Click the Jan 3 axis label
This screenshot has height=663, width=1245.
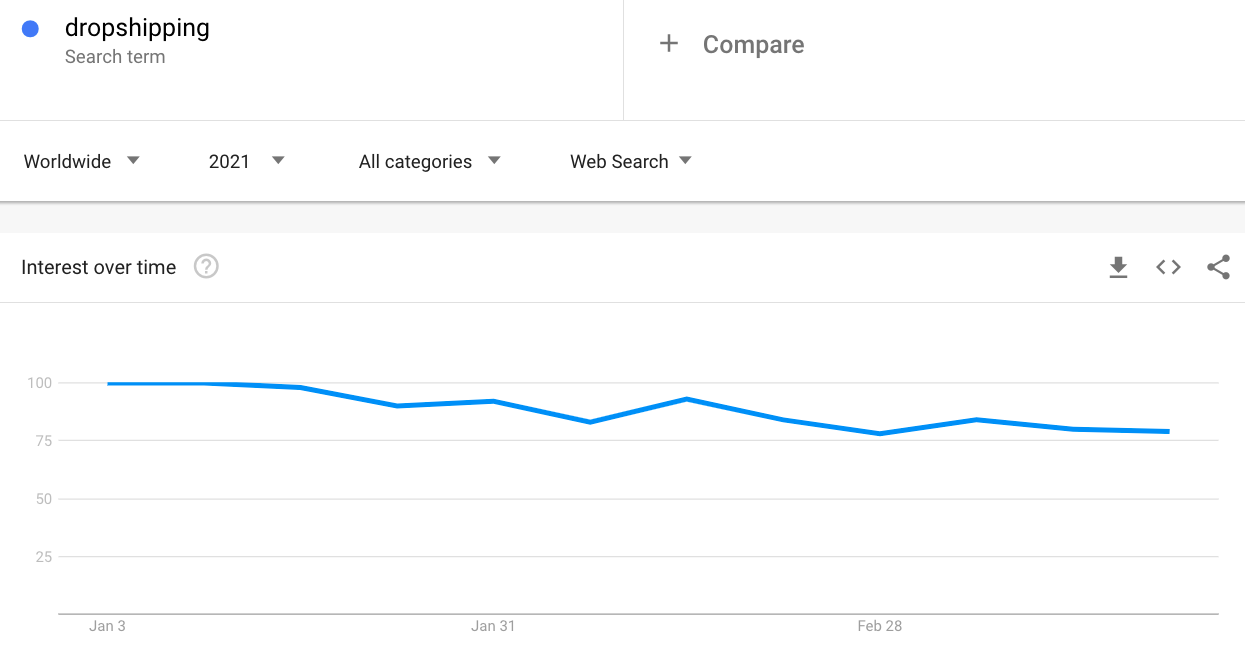click(x=106, y=625)
